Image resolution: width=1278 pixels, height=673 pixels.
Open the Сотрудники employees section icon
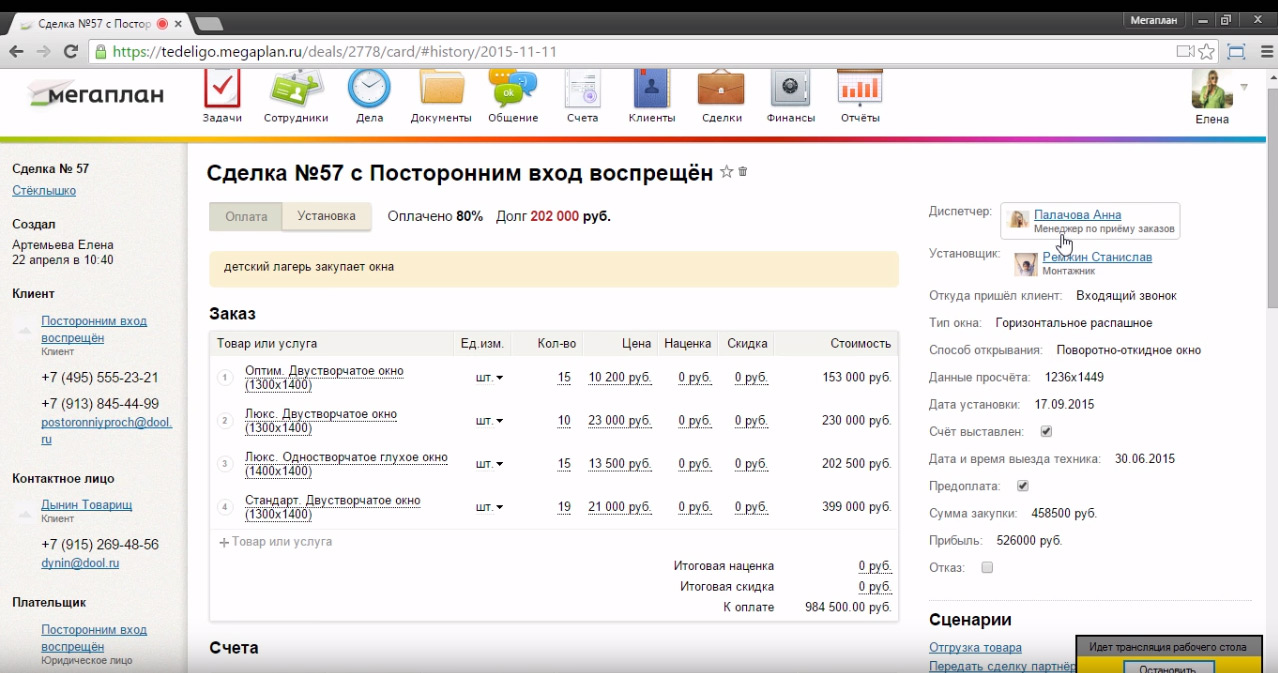coord(295,92)
